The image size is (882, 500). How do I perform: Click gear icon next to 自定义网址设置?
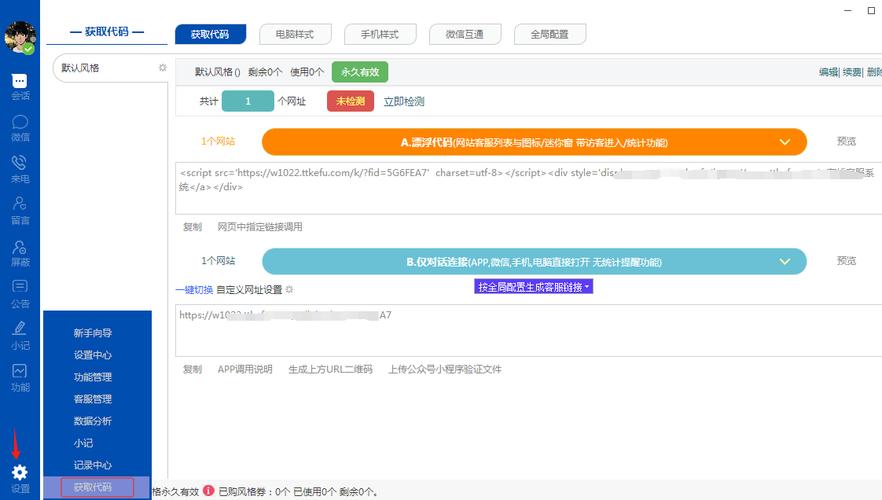point(289,289)
